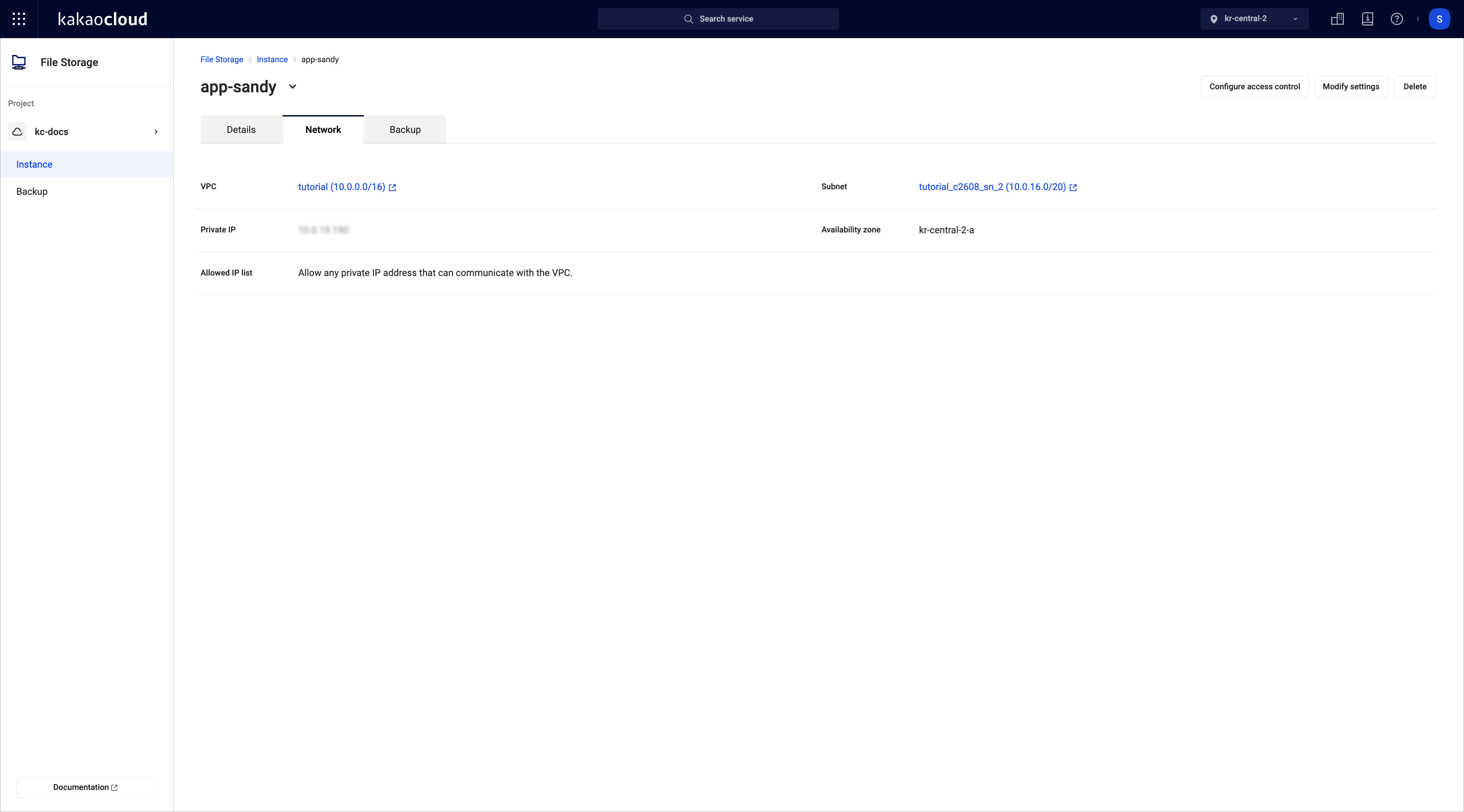This screenshot has height=812, width=1464.
Task: Open the help question mark icon
Action: coord(1396,19)
